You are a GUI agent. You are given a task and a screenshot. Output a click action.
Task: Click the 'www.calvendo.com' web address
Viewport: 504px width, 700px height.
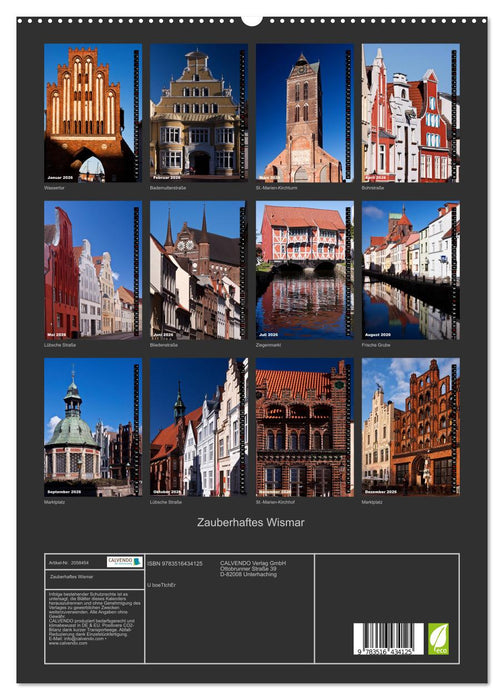coord(68,643)
